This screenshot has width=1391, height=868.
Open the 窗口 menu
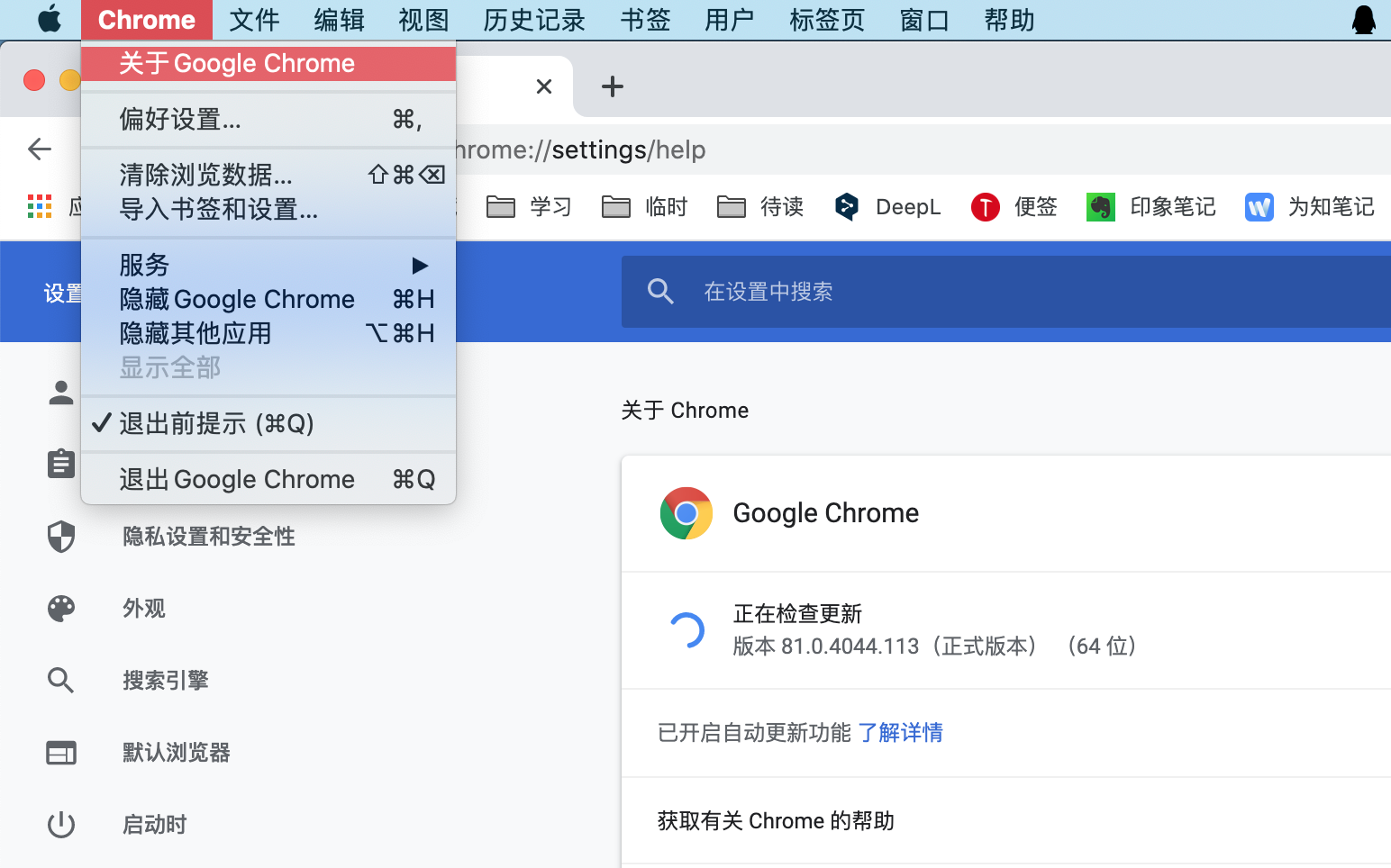point(924,19)
